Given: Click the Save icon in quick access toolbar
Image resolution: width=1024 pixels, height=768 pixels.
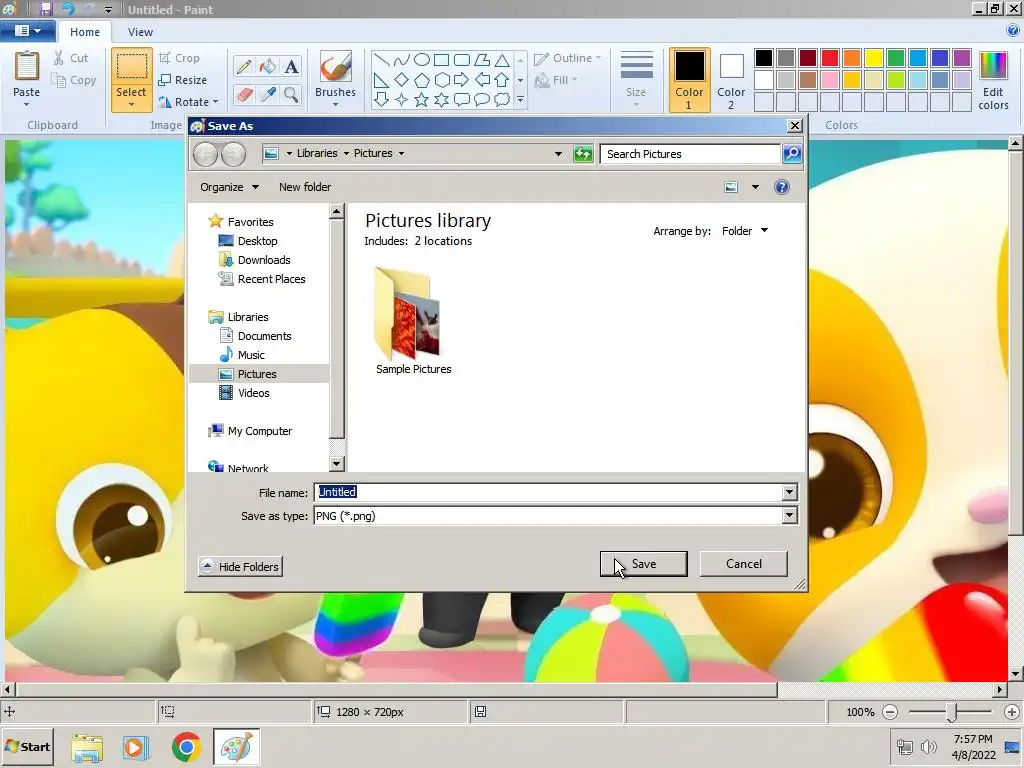Looking at the screenshot, I should tap(46, 9).
